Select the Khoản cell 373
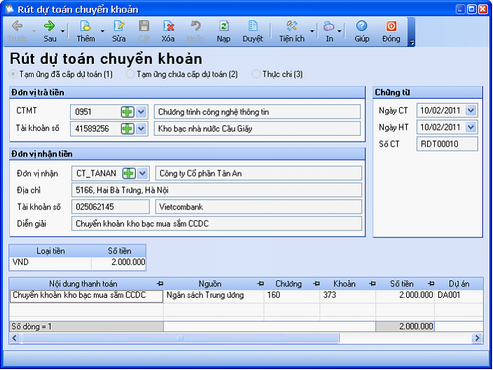493x370 pixels. 348,295
